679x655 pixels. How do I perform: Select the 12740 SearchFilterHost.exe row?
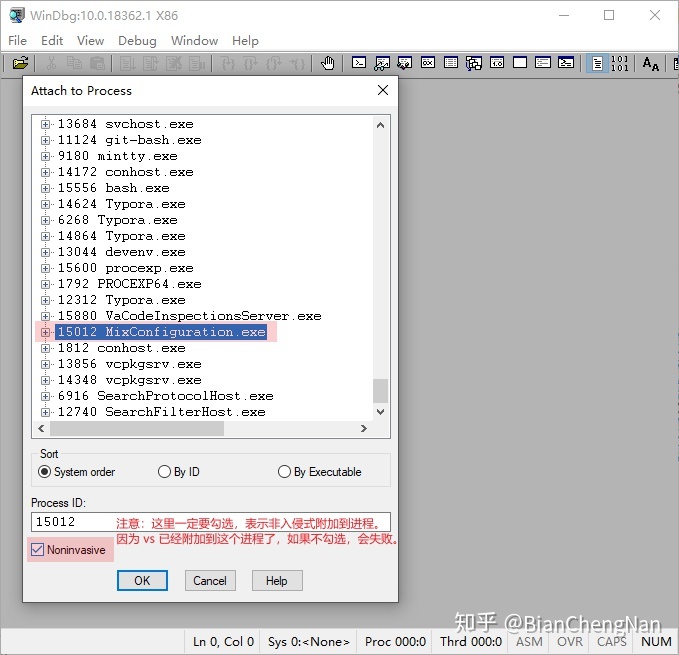(162, 412)
